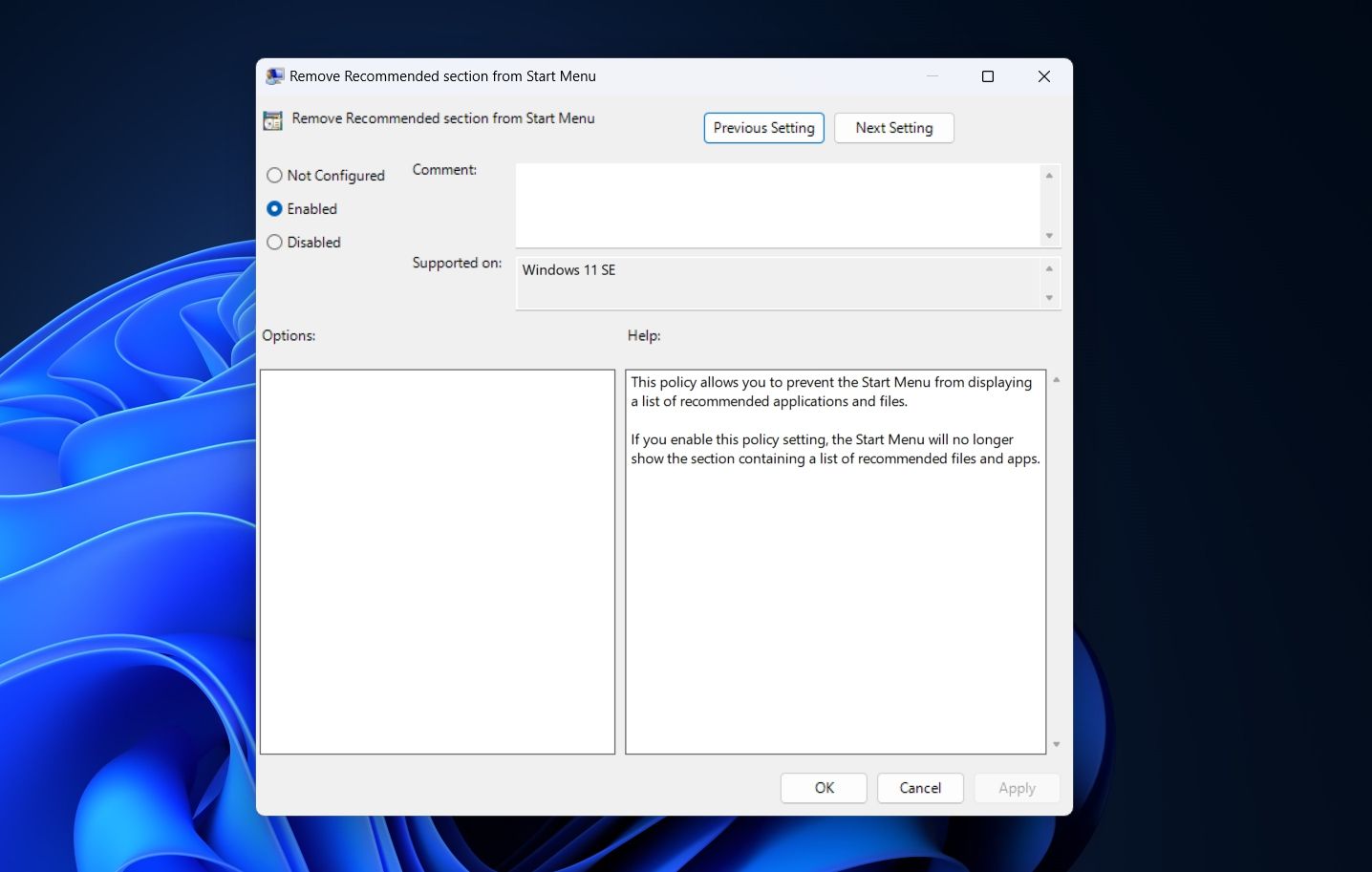The width and height of the screenshot is (1372, 872).
Task: Click the scroll-down arrow of the Help pane
Action: 1056,743
